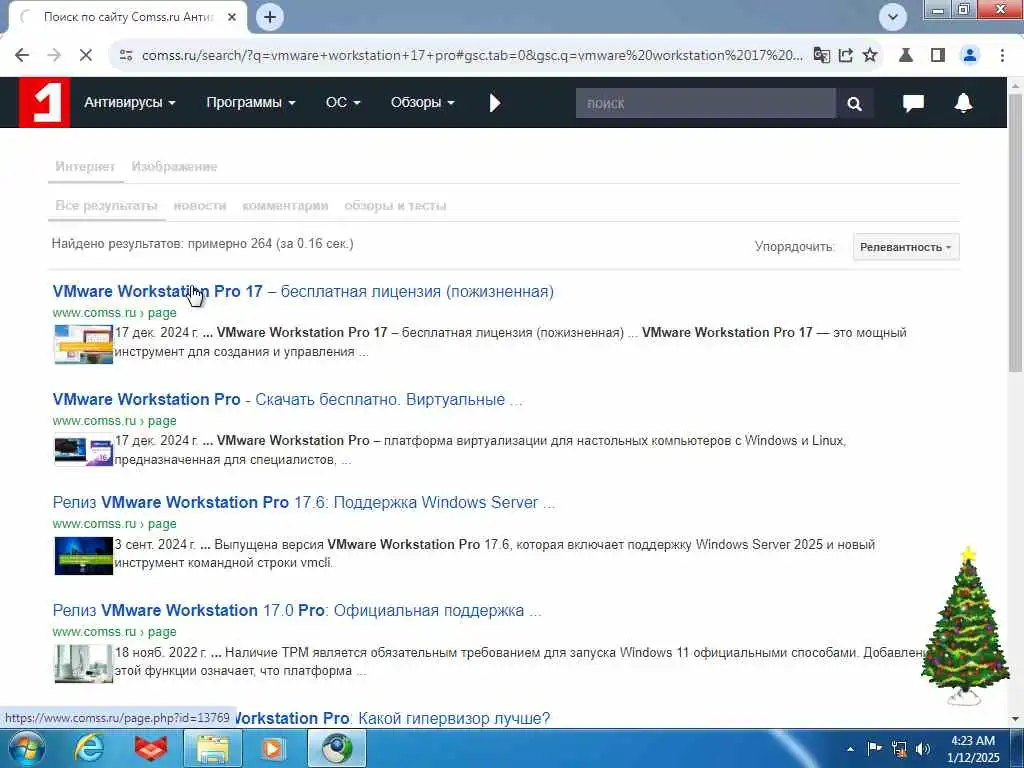Viewport: 1024px width, 768px height.
Task: Bookmark this page with the star
Action: (x=870, y=56)
